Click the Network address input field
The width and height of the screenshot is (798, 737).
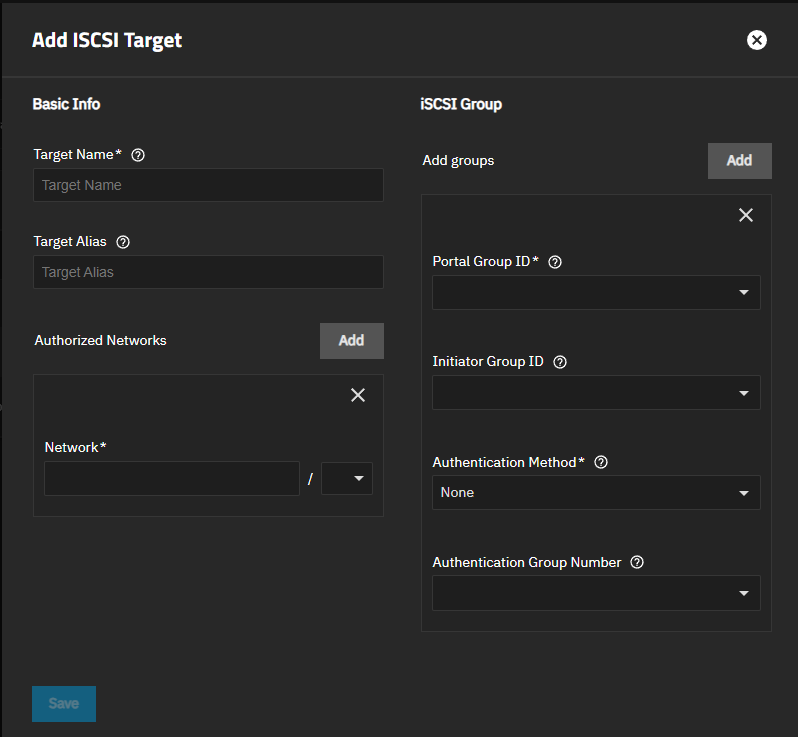click(172, 479)
